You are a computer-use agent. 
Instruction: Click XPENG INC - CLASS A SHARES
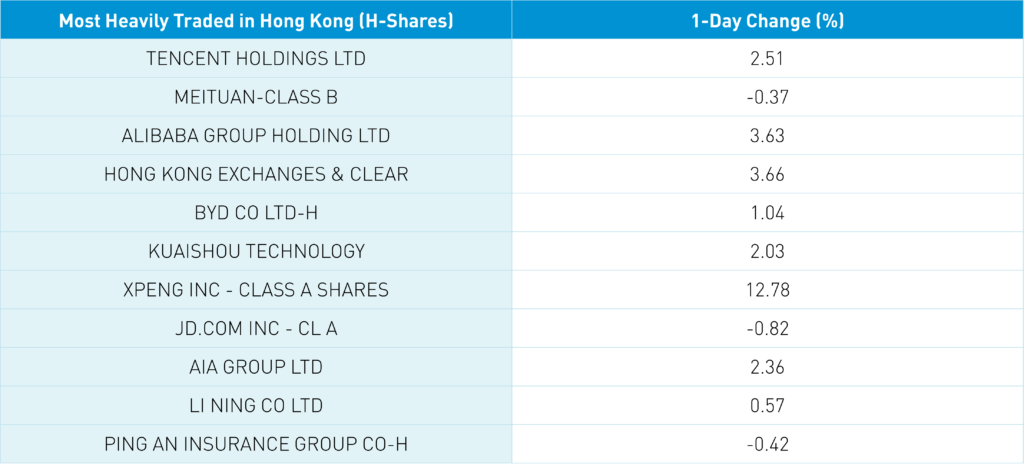click(x=256, y=290)
